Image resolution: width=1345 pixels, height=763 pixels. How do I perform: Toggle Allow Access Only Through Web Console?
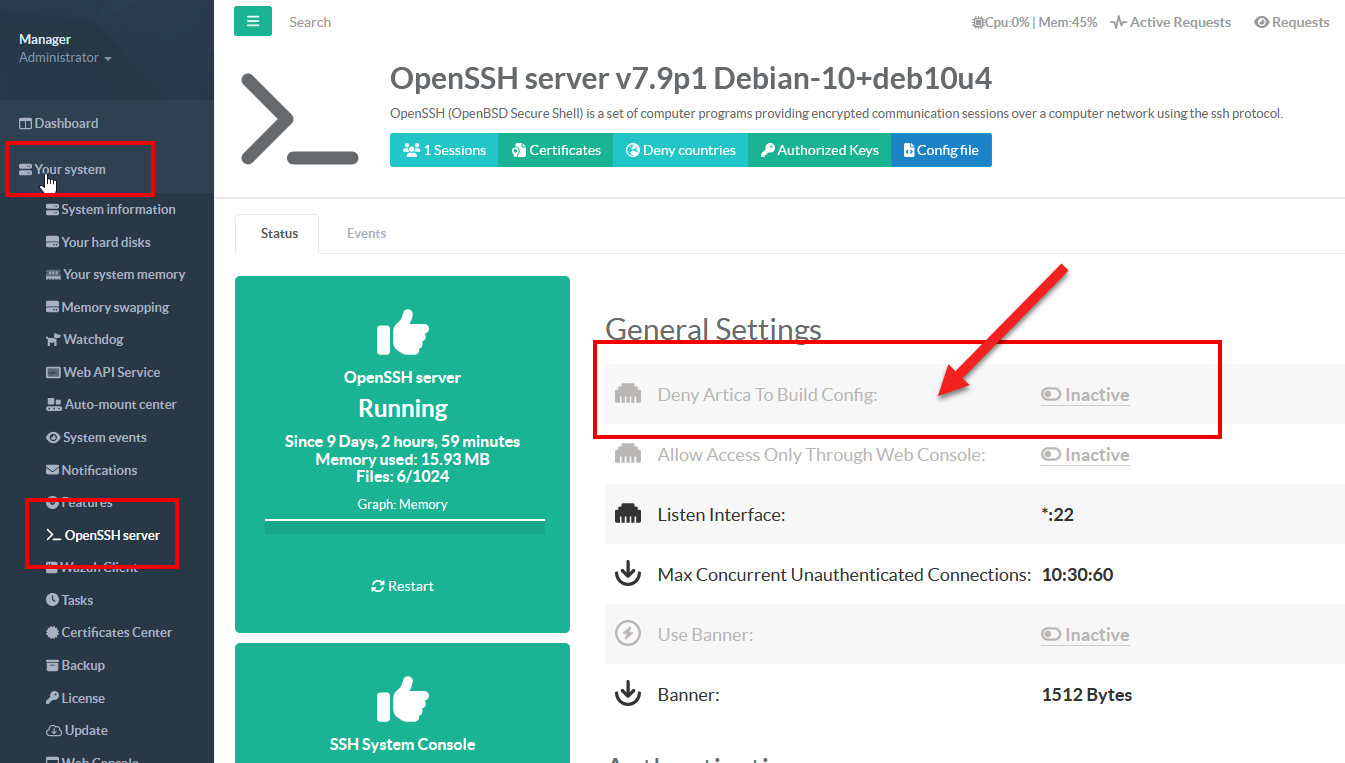1085,455
